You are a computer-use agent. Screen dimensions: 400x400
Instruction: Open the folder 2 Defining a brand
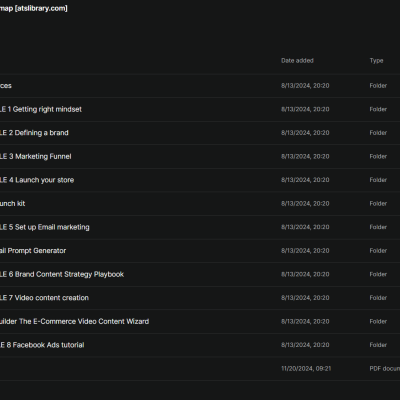coord(34,133)
